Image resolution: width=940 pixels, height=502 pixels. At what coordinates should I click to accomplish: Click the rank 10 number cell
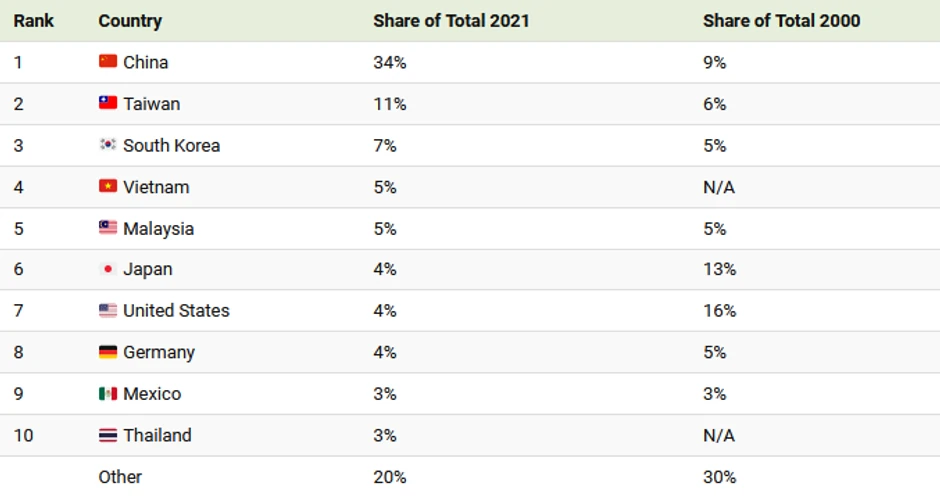click(x=23, y=435)
